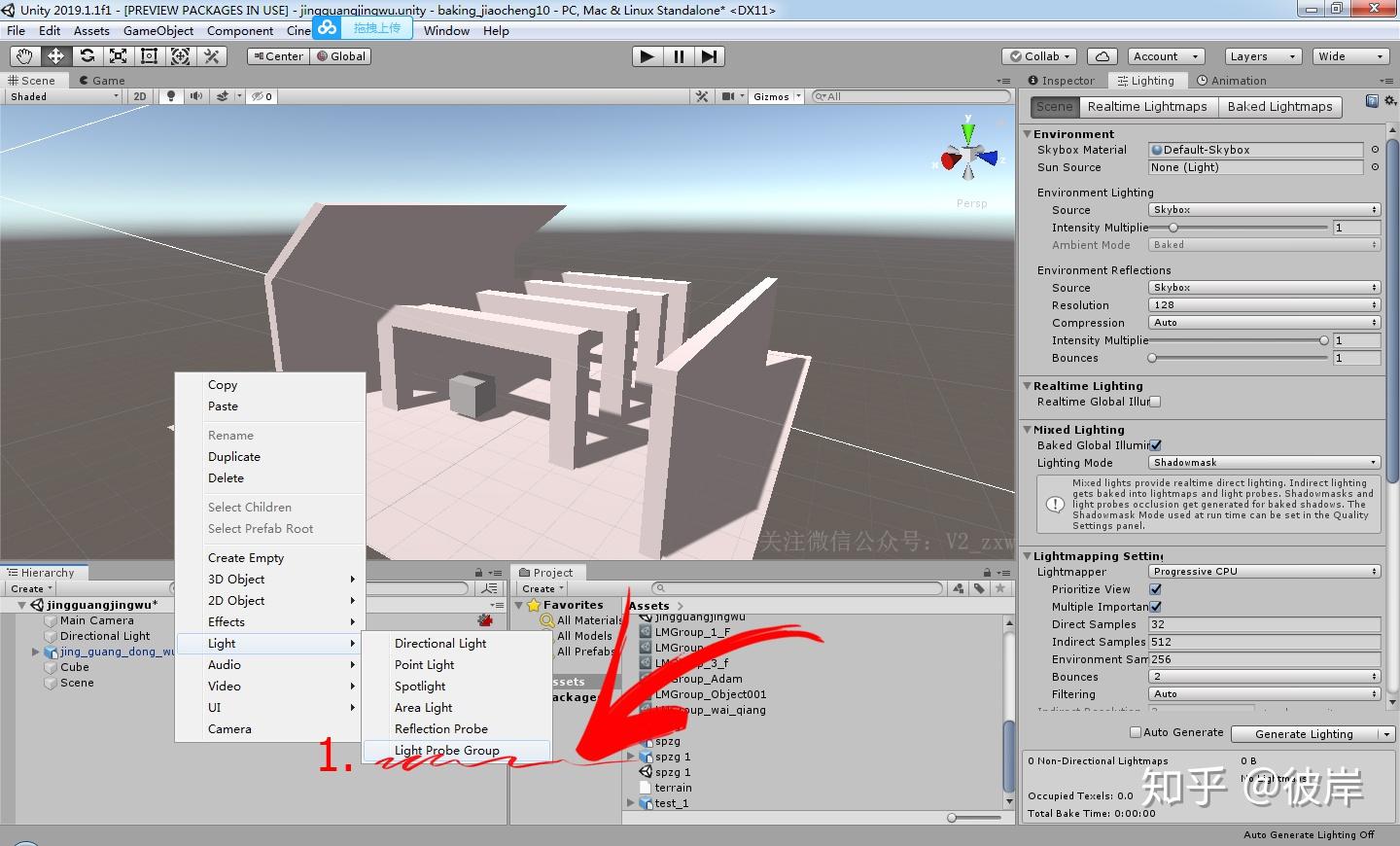Enable Realtime Global Illumination checkbox
1400x846 pixels.
[x=1155, y=402]
